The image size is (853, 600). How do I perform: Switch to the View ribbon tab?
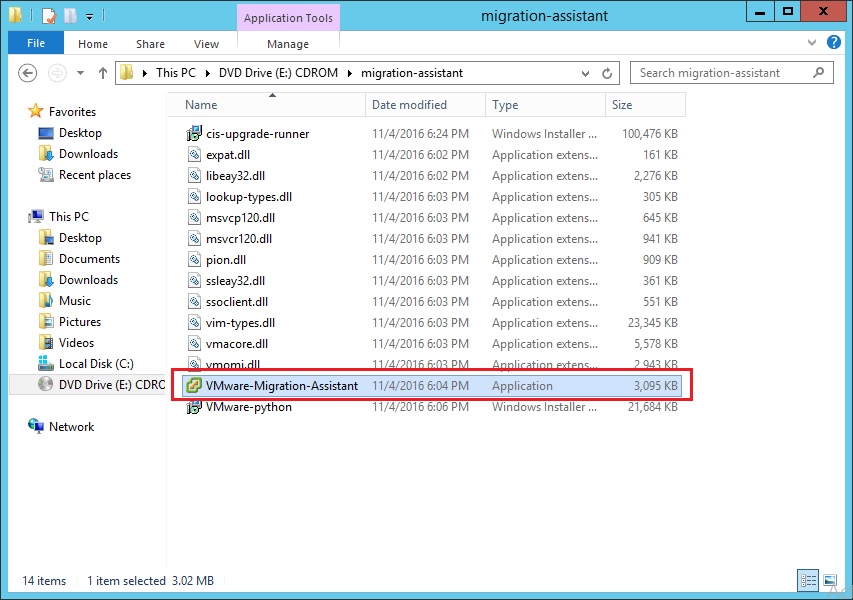coord(206,44)
